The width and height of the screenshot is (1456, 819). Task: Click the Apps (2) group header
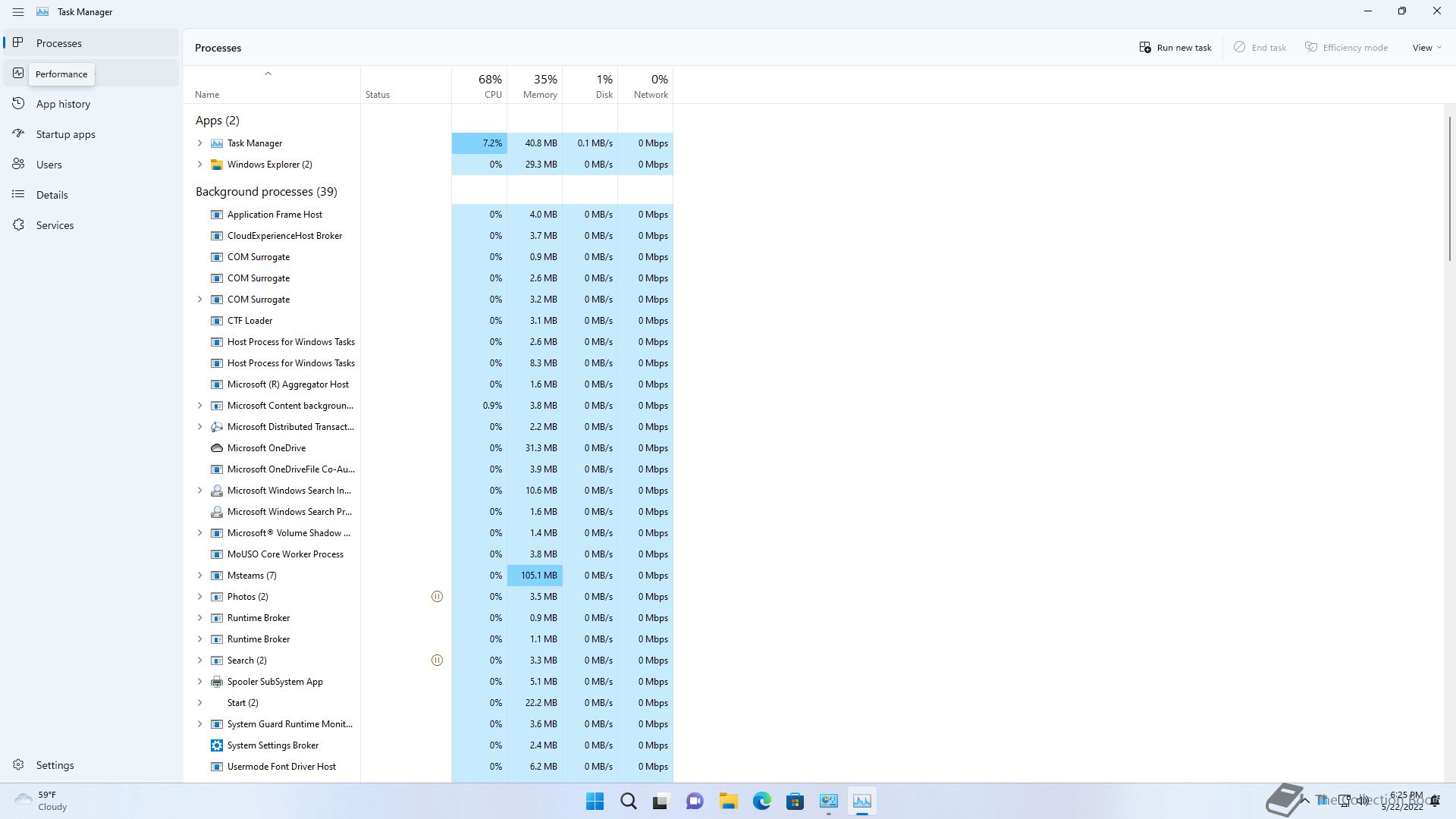pos(217,121)
